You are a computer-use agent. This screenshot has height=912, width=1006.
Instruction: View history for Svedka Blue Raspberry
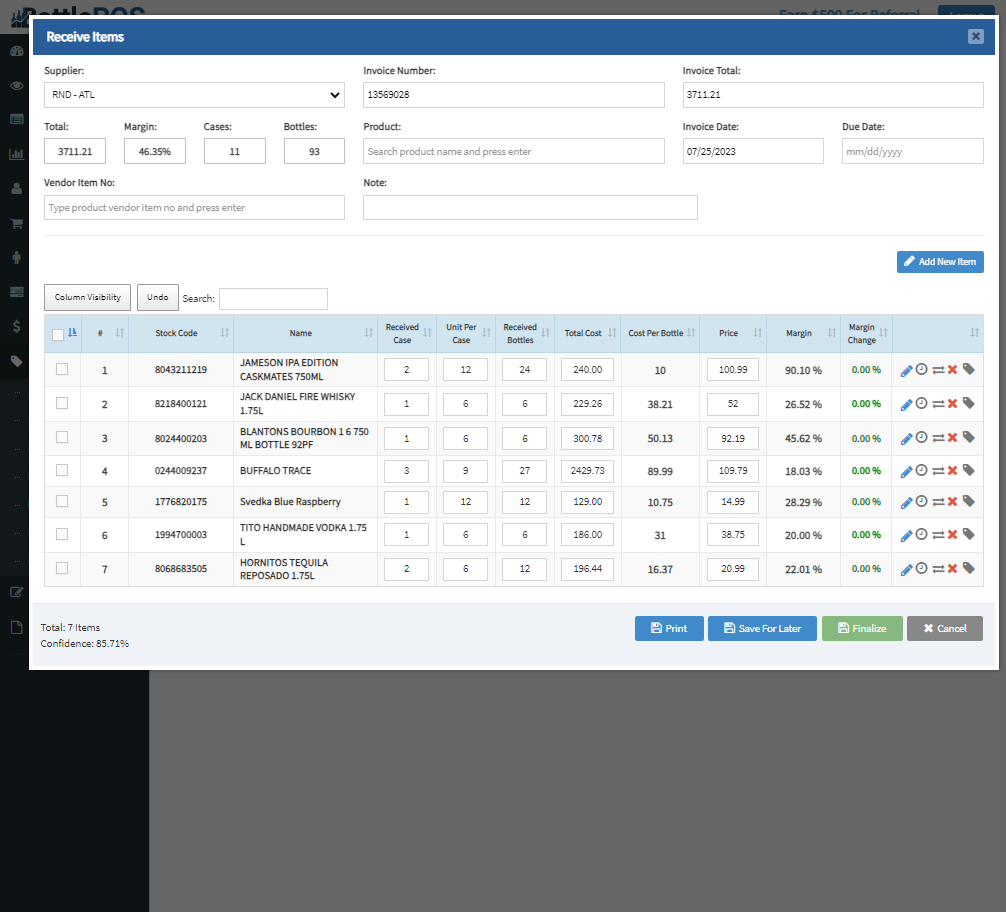(920, 501)
